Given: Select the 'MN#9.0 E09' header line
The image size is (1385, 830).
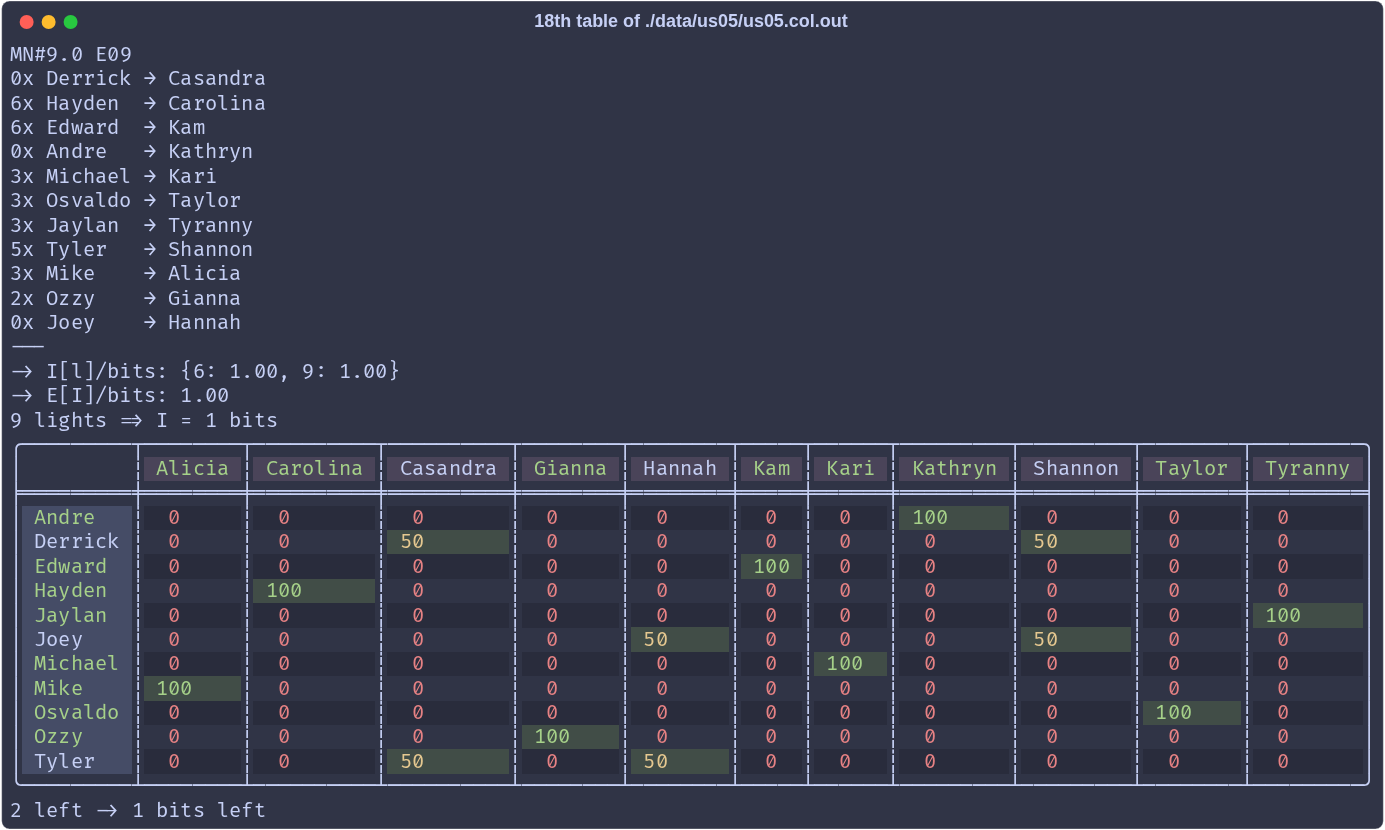Looking at the screenshot, I should tap(71, 54).
